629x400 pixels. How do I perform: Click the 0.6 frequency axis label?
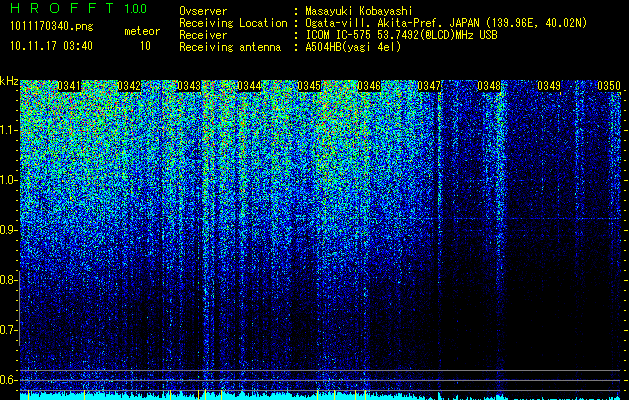(x=8, y=380)
